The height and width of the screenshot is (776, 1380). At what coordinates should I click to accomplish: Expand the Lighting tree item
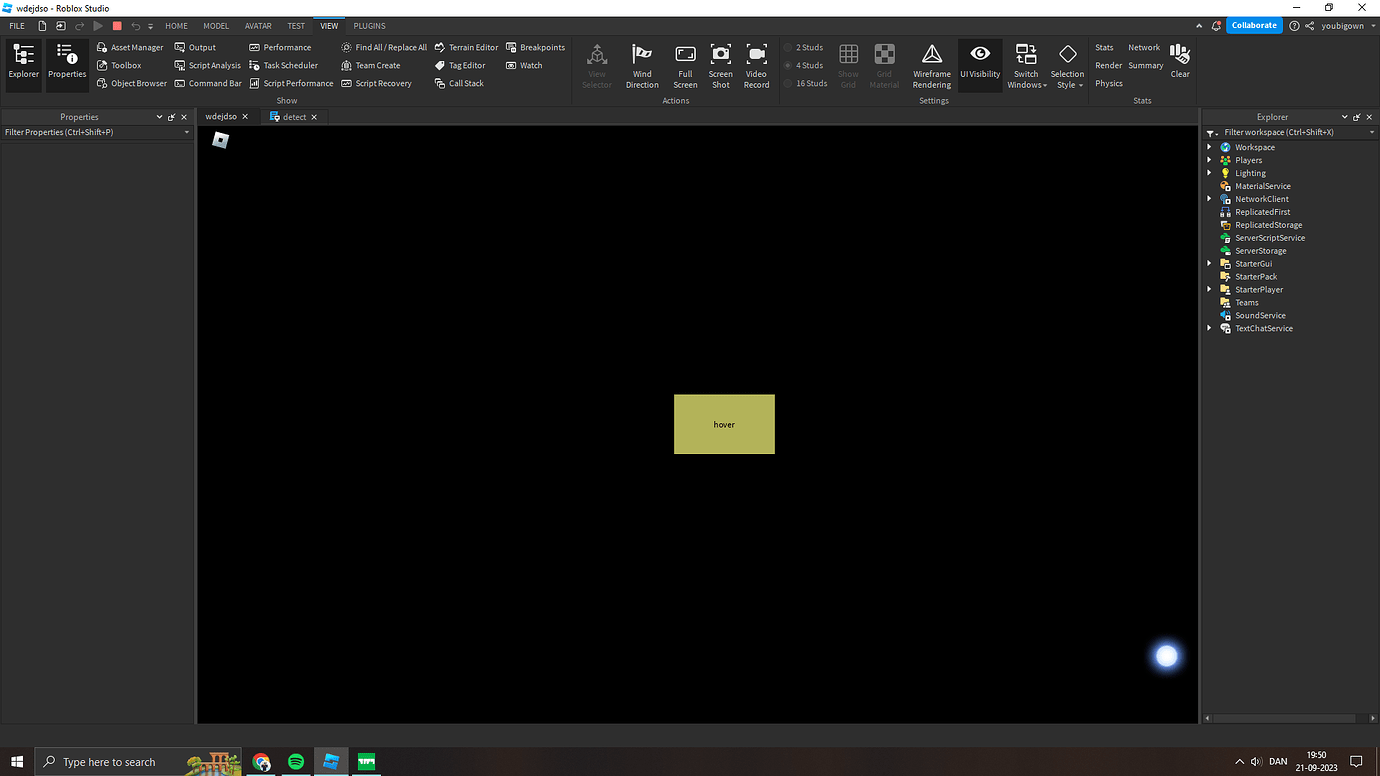1209,172
